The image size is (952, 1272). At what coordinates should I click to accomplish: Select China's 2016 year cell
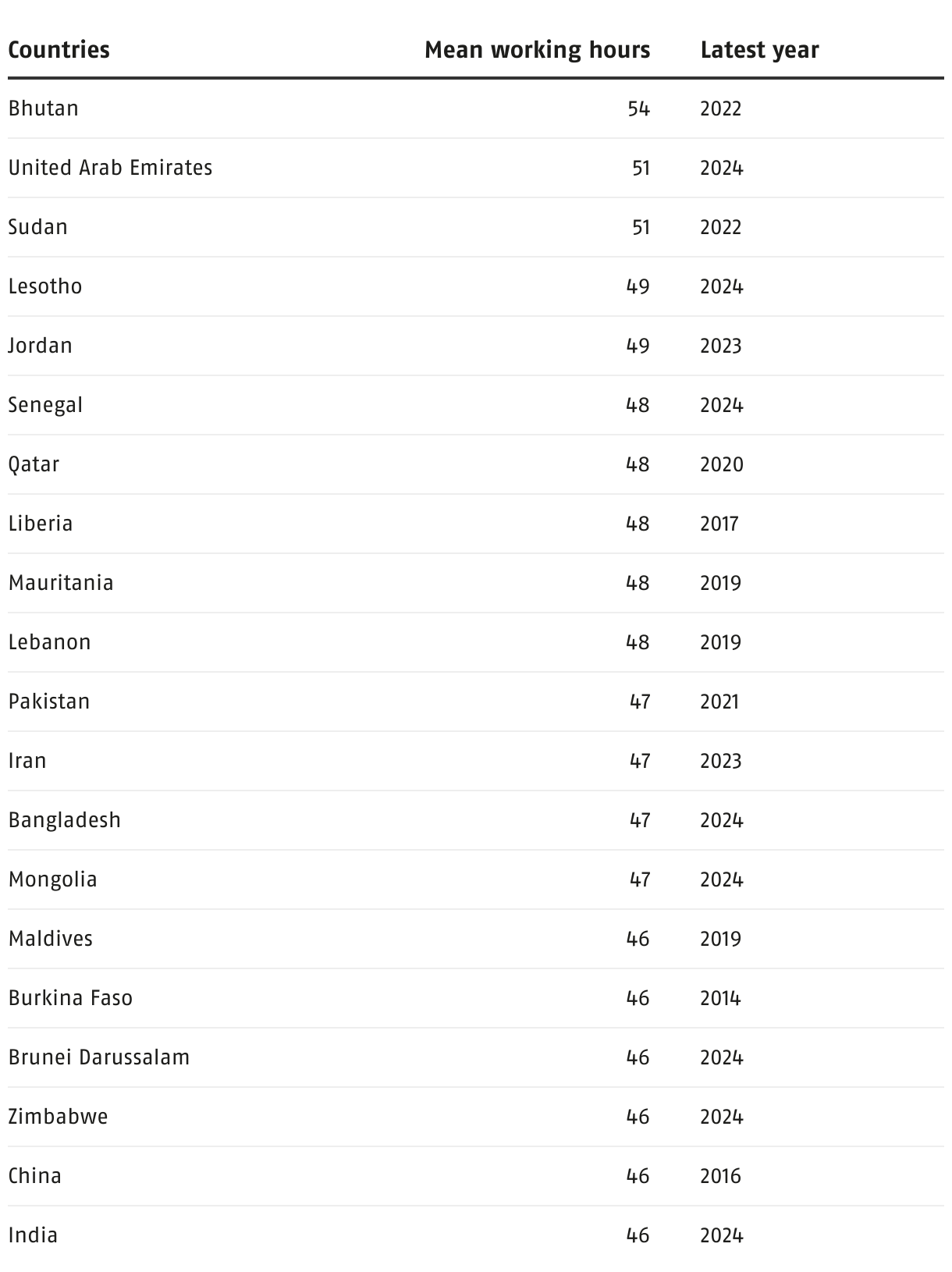pyautogui.click(x=721, y=1176)
